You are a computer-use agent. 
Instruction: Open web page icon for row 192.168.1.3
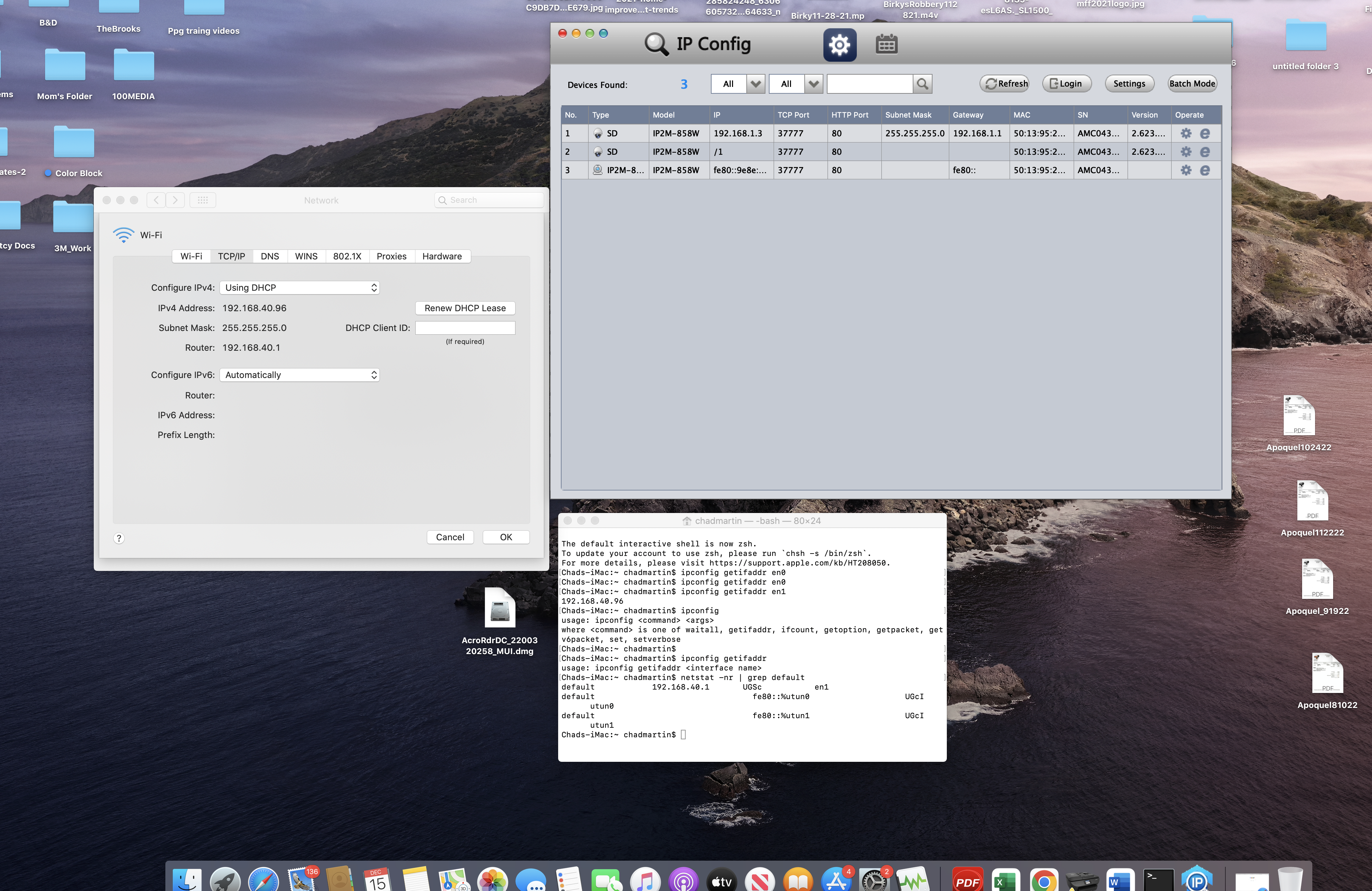tap(1205, 133)
